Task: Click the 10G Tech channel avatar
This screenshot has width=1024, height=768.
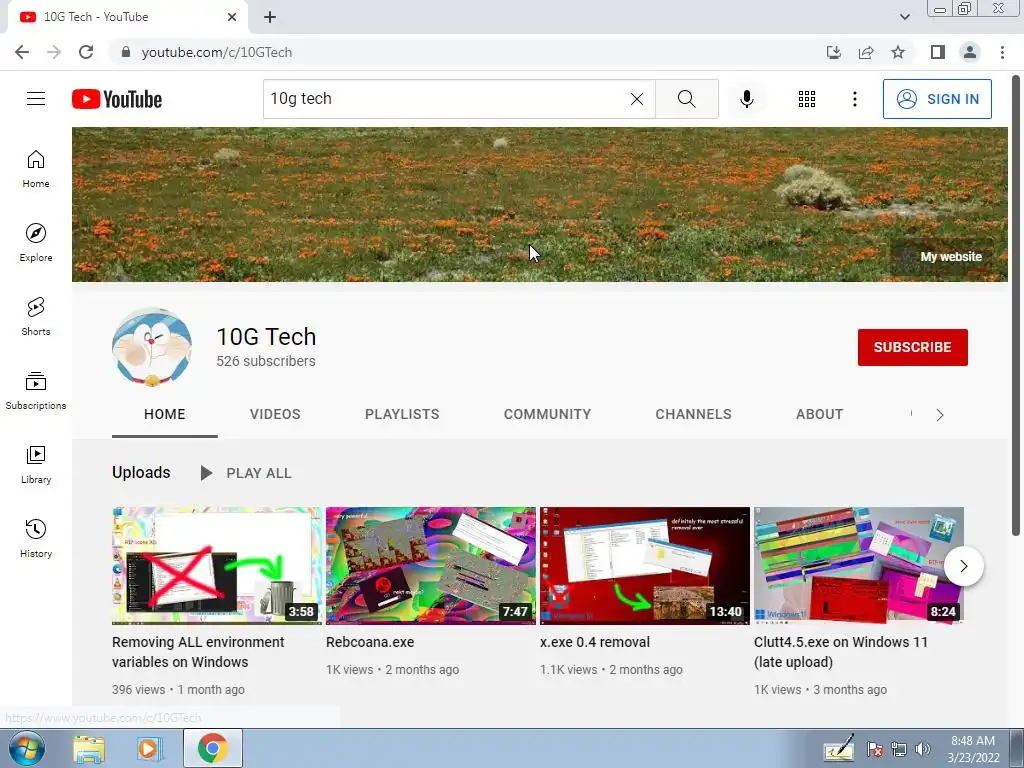Action: 152,347
